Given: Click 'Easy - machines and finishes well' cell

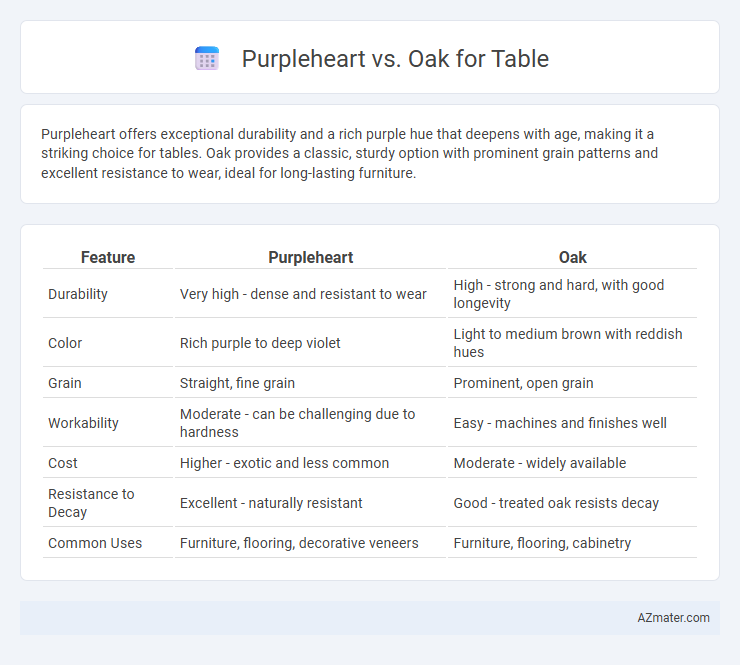Looking at the screenshot, I should (x=560, y=423).
